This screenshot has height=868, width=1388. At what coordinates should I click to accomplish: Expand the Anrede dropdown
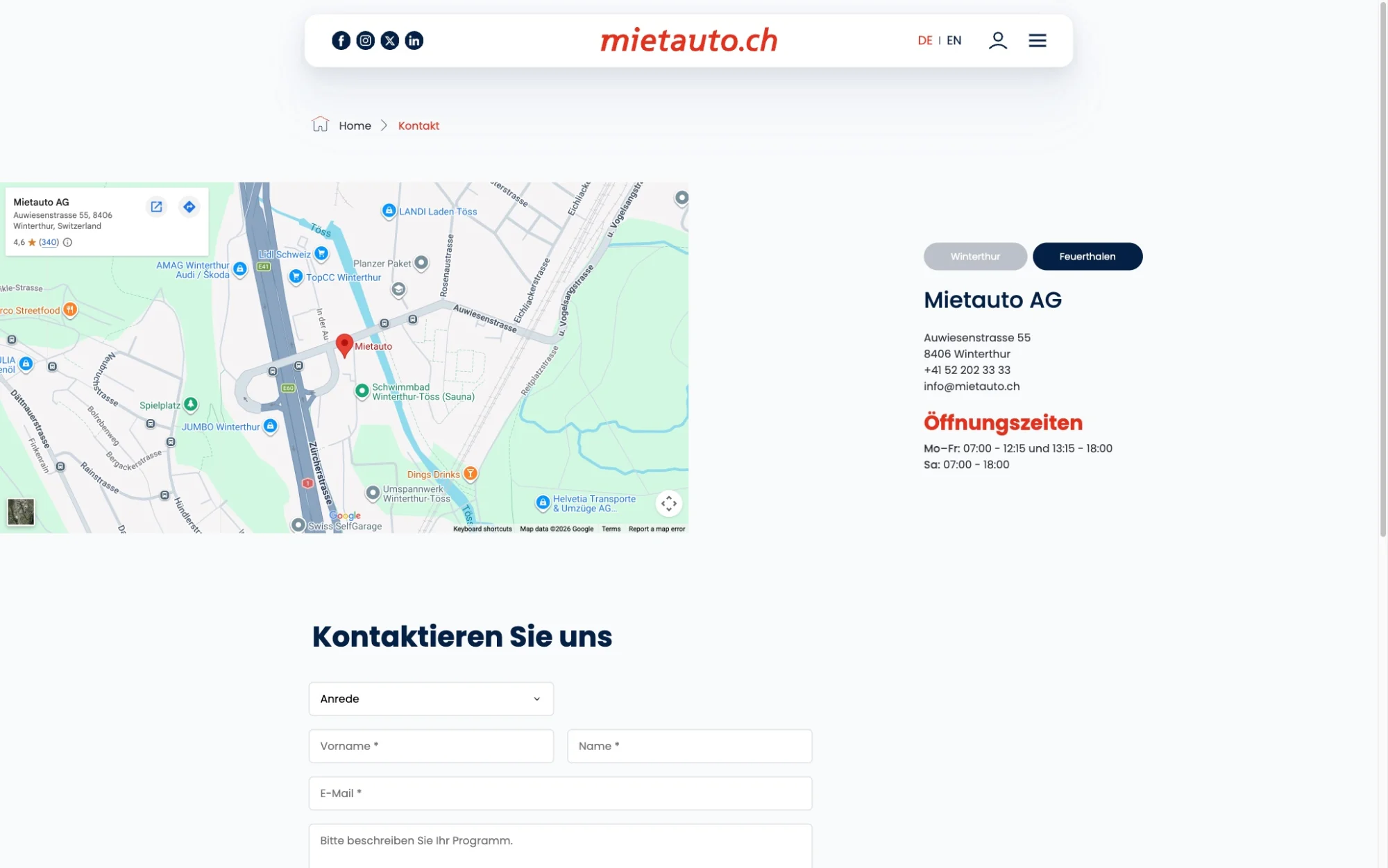[x=431, y=699]
